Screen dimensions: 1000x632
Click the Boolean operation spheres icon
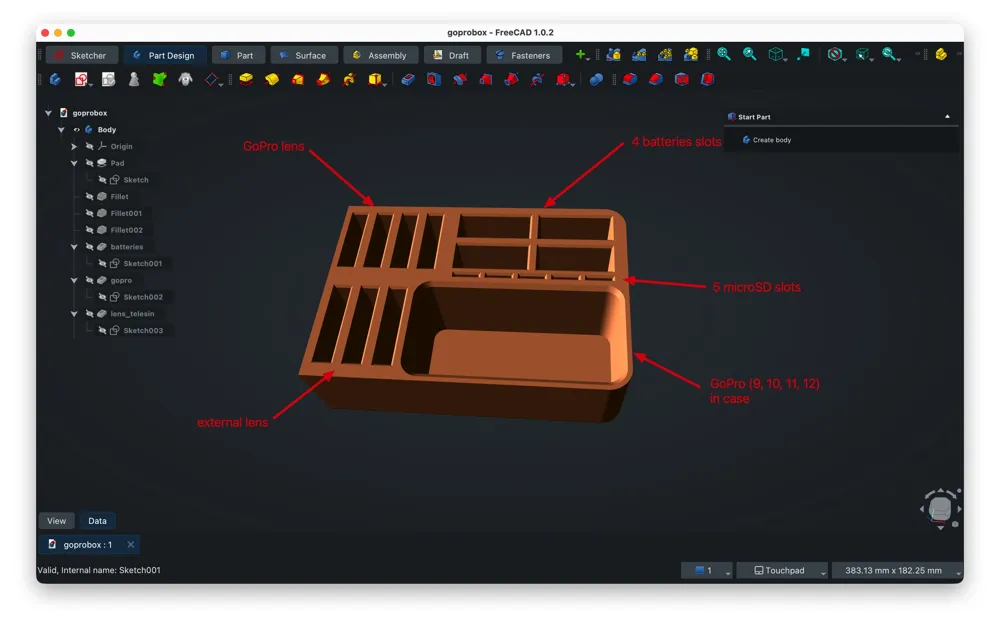point(596,79)
